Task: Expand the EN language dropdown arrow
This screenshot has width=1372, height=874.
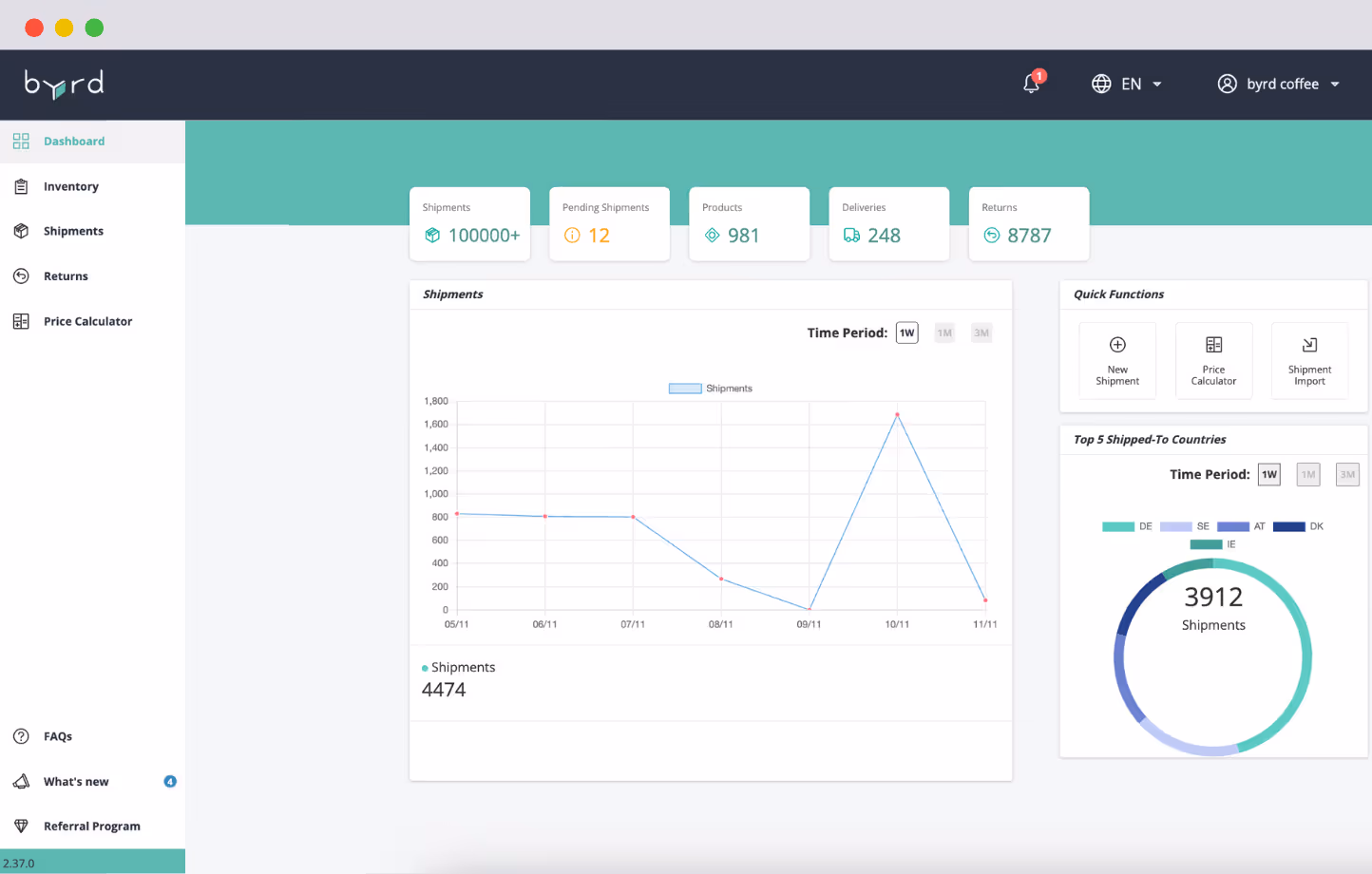Action: pos(1157,84)
